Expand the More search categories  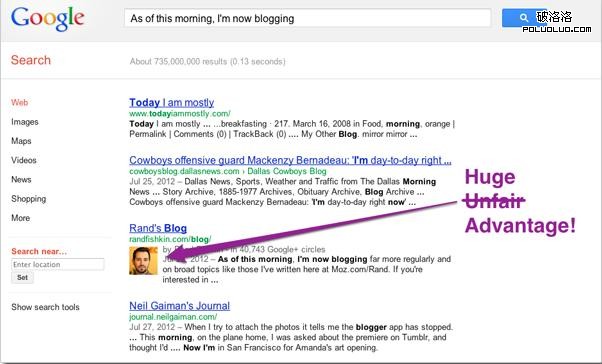[x=20, y=218]
